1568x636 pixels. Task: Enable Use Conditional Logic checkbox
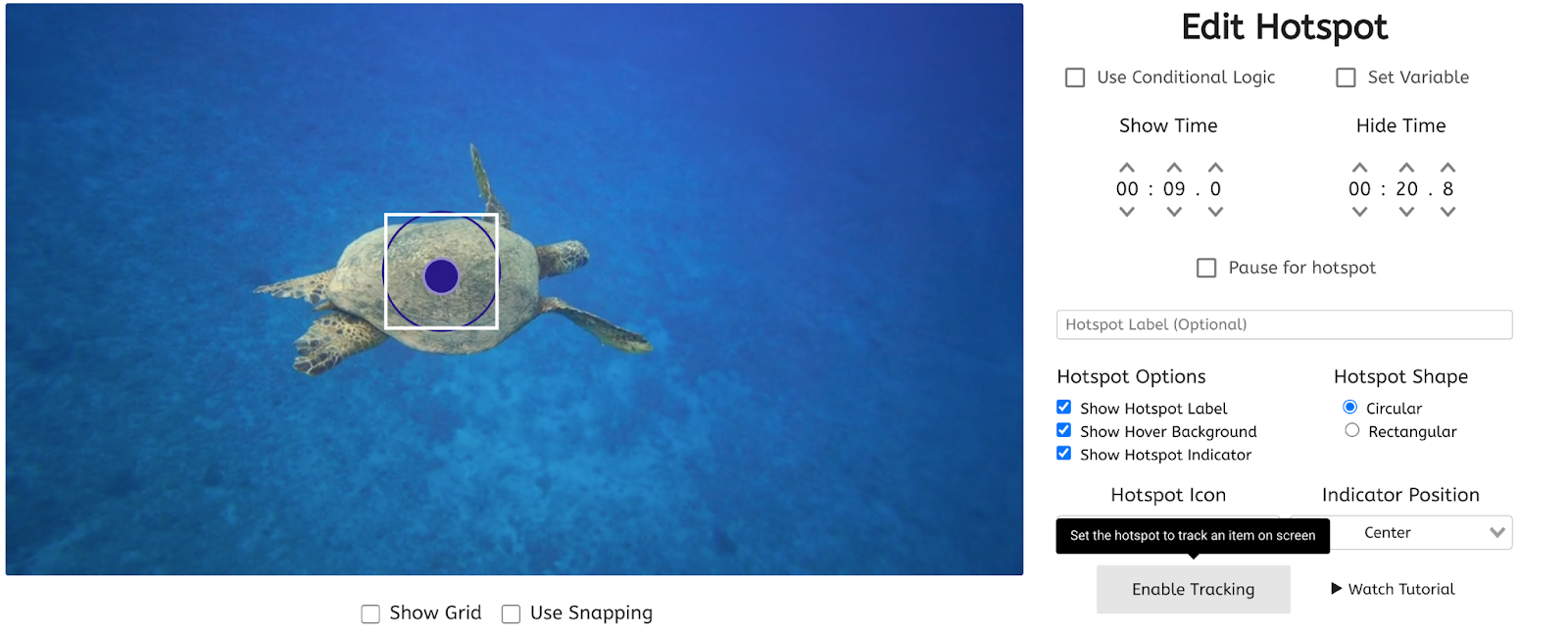click(x=1075, y=77)
